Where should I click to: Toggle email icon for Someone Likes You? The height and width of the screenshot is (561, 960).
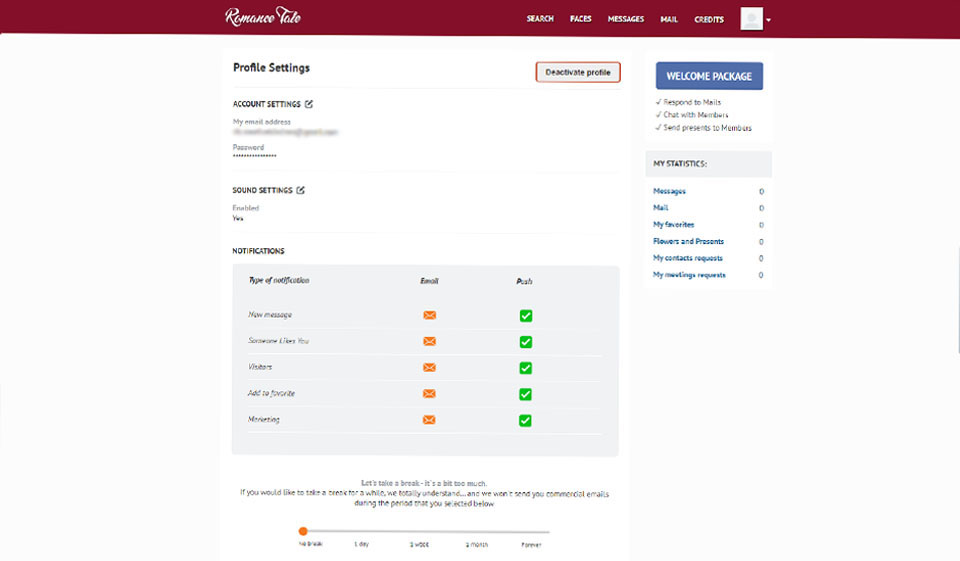coord(429,341)
